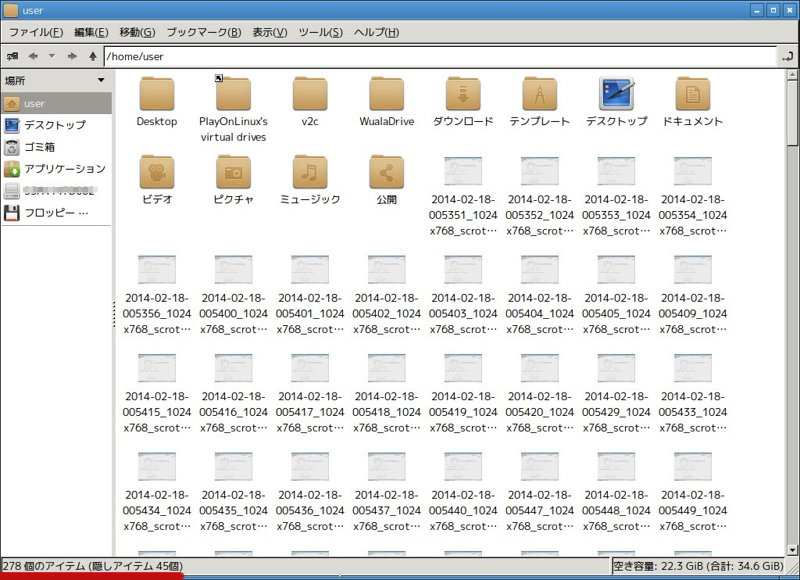Go back with the left arrow button
This screenshot has height=580, width=800.
coord(33,56)
